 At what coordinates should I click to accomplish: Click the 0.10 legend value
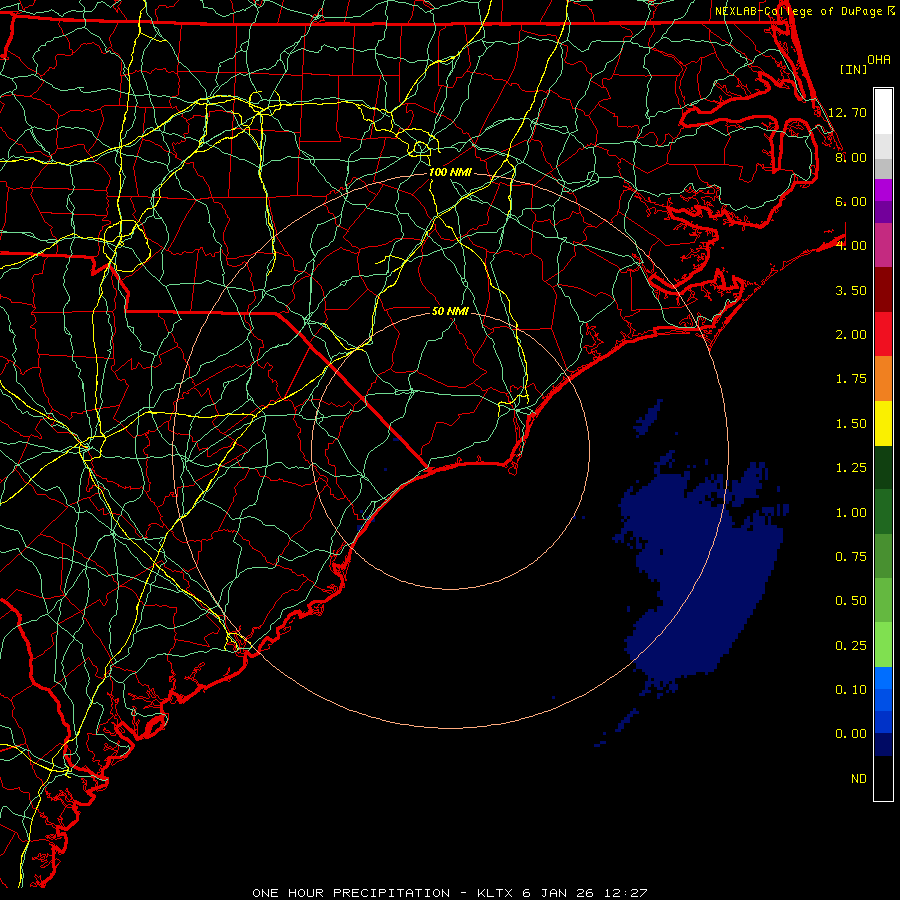[x=851, y=690]
